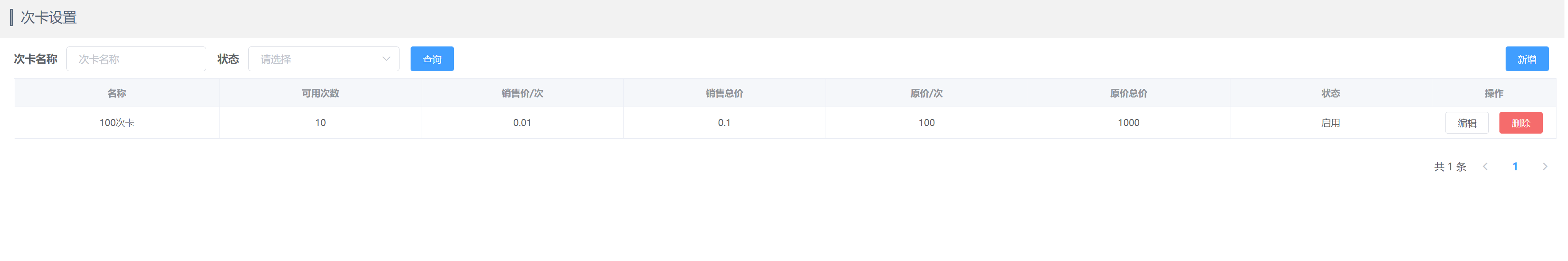The height and width of the screenshot is (261, 1568).
Task: Click the 启用 status cell
Action: (1330, 123)
